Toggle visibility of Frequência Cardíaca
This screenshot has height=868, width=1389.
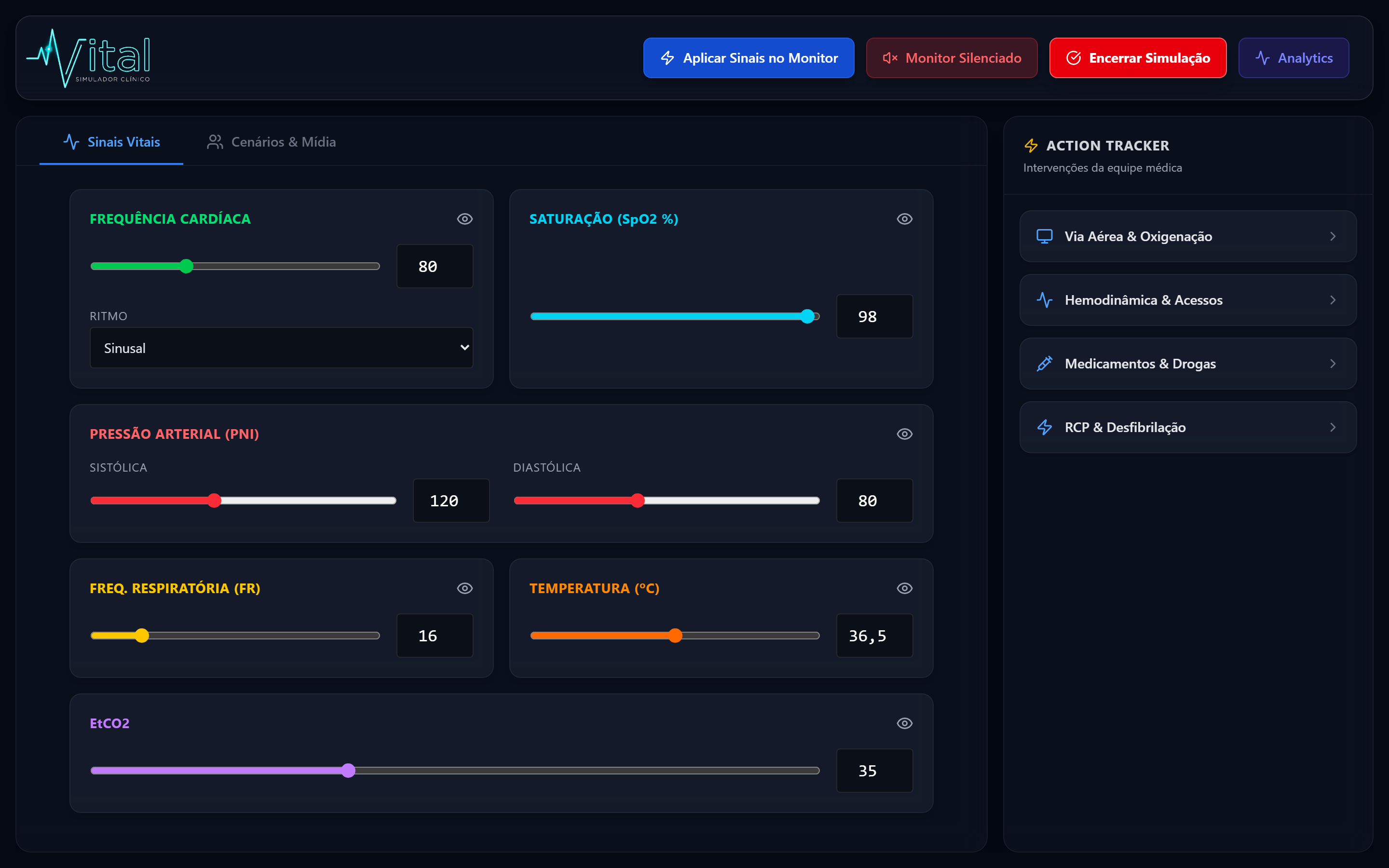pyautogui.click(x=465, y=219)
